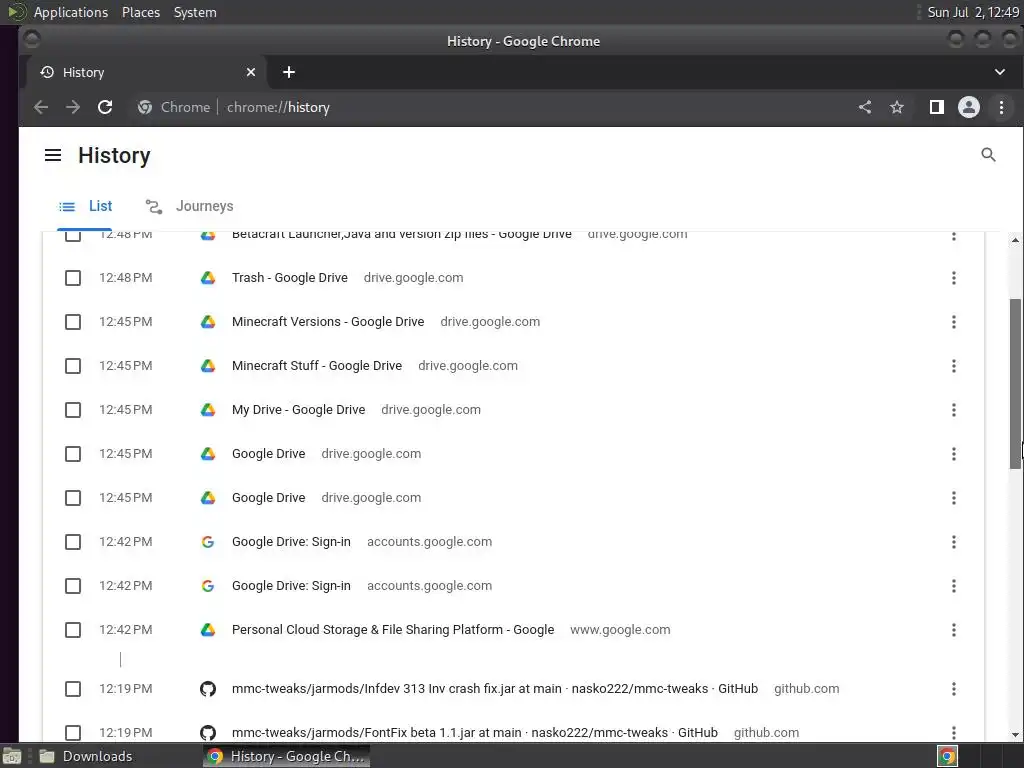Click the window menu icon left of the title
Screen dimensions: 1024x768
click(x=31, y=40)
